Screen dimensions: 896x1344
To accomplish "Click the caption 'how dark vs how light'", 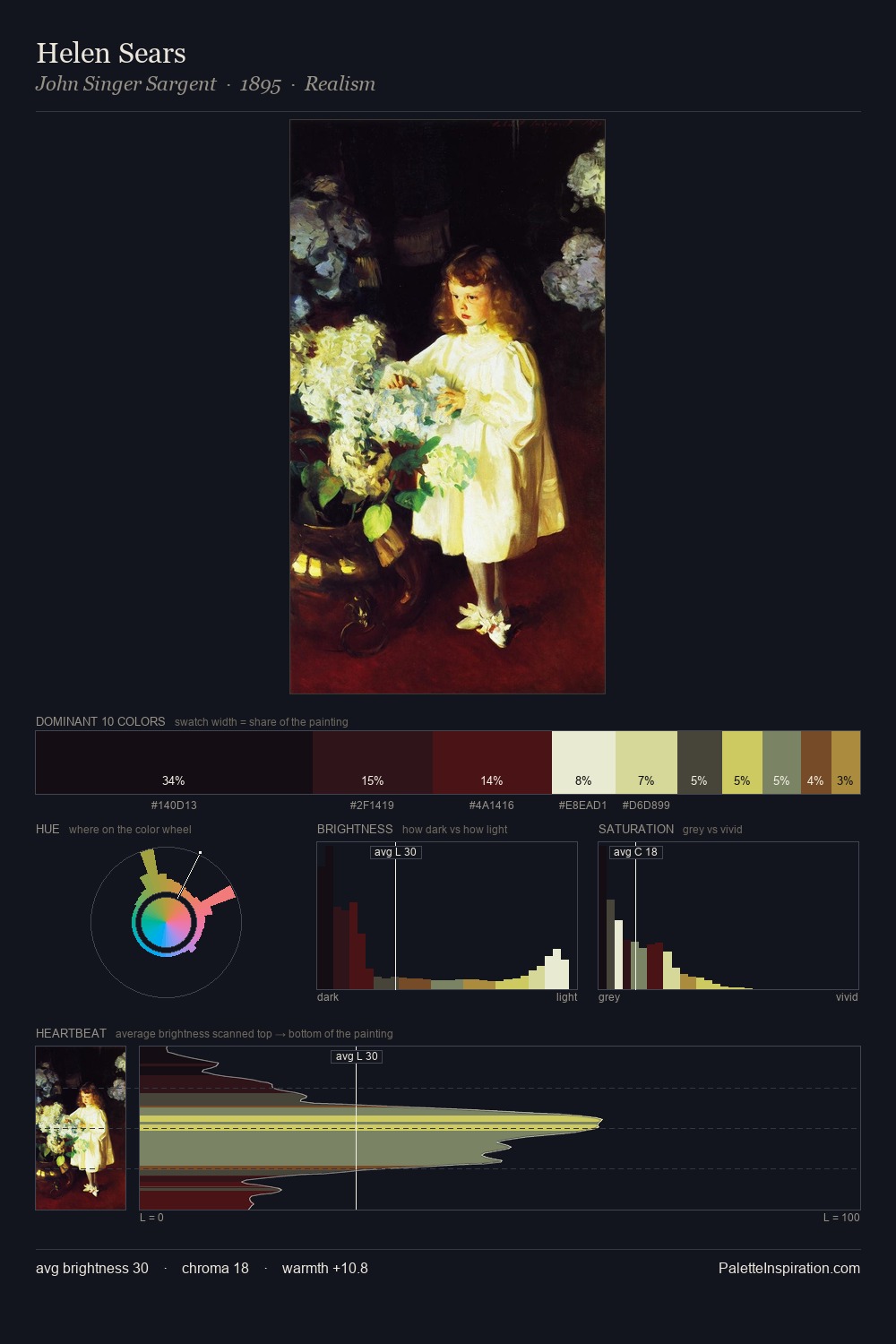I will 455,830.
